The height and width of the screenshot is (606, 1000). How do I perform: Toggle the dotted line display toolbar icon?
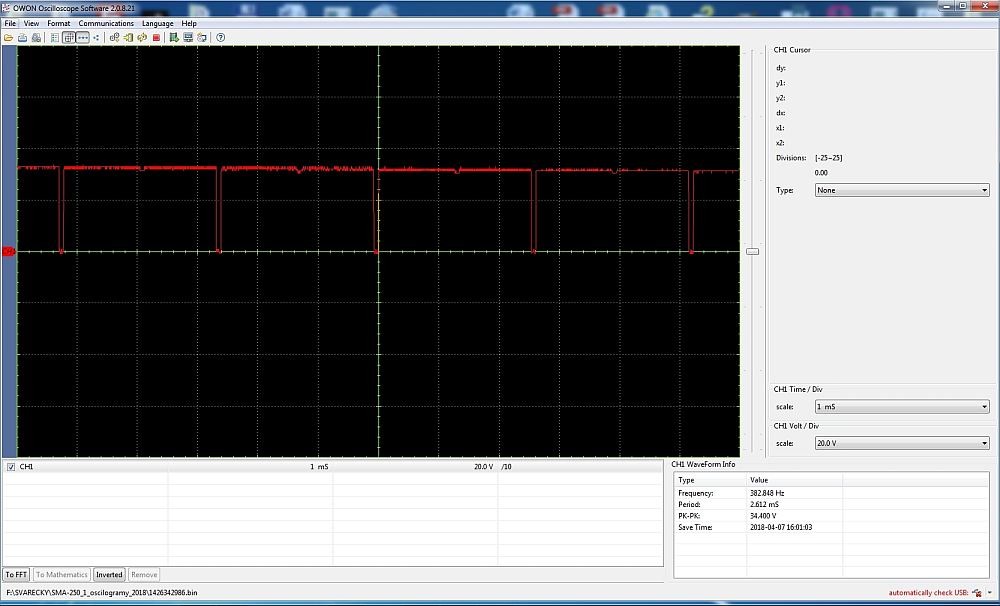[x=83, y=38]
